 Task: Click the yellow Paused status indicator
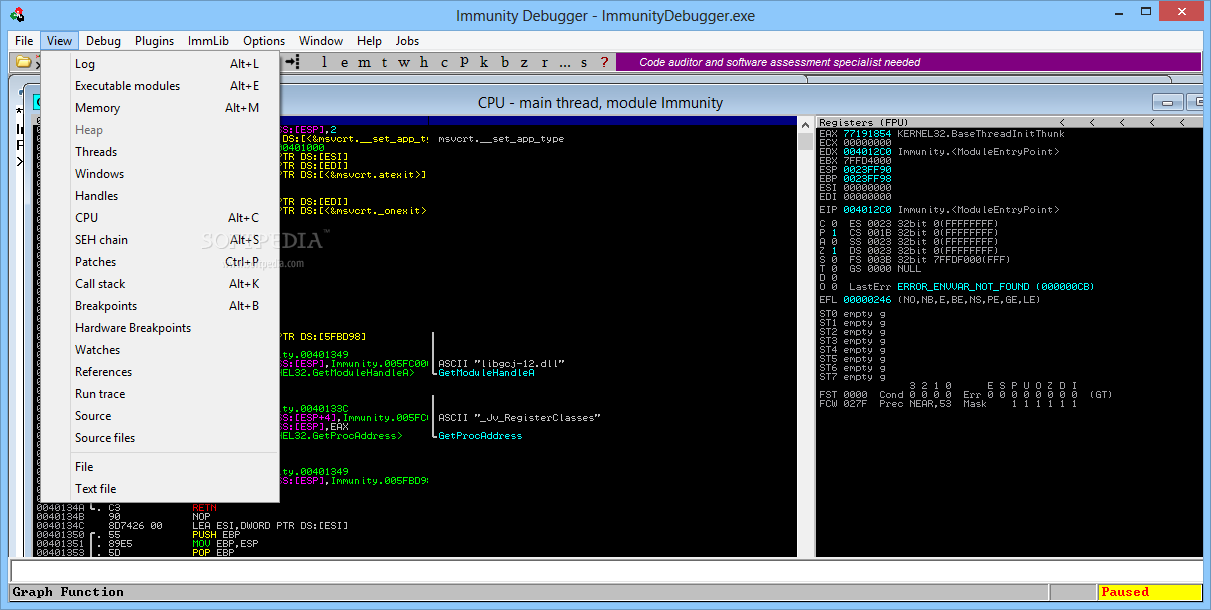(x=1149, y=592)
